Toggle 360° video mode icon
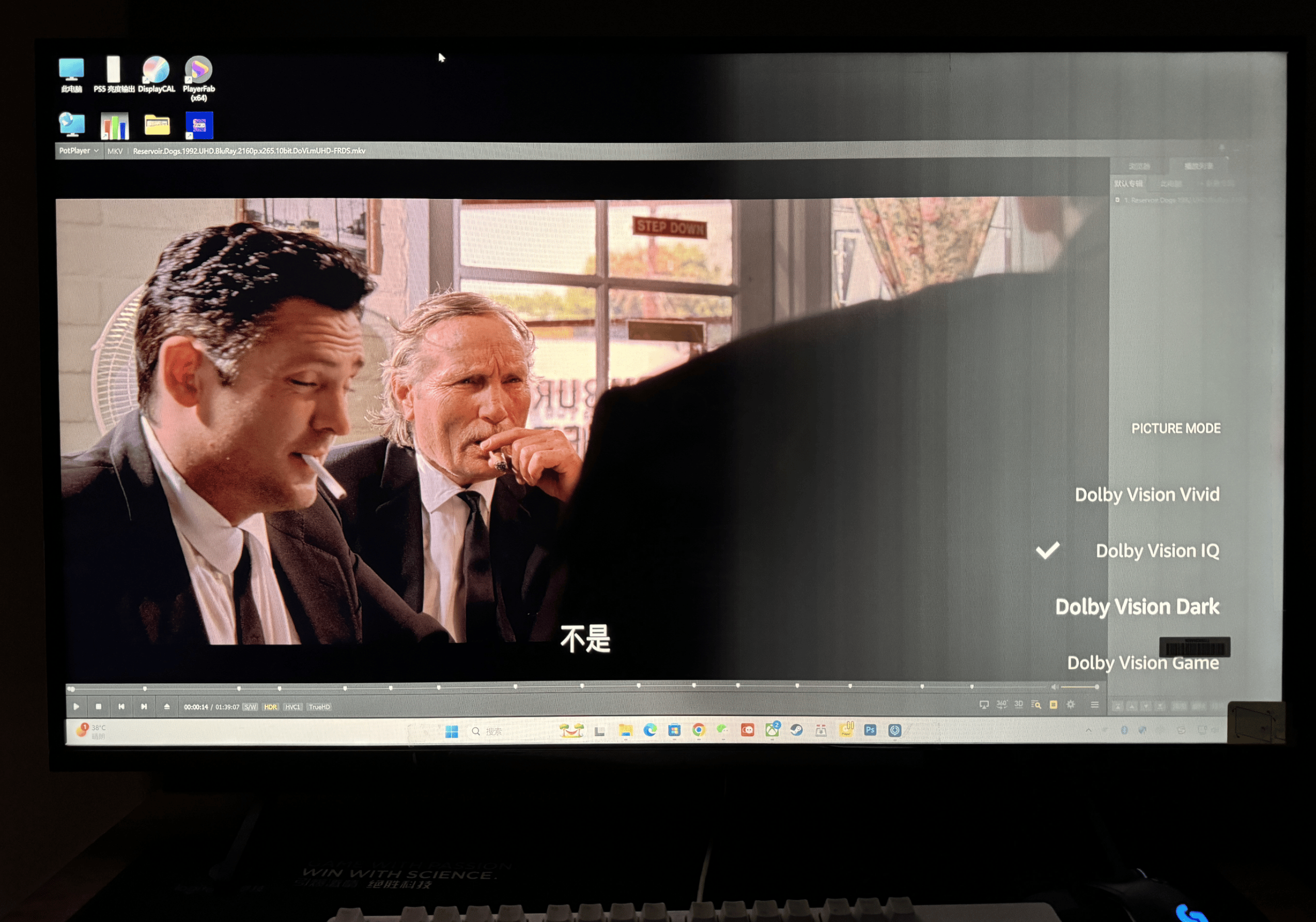The width and height of the screenshot is (1316, 922). 1001,705
